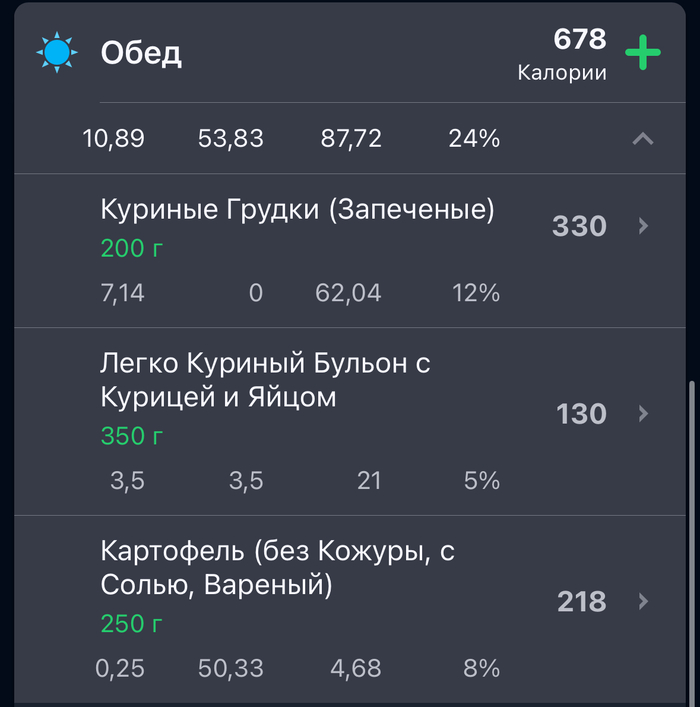Viewport: 700px width, 707px height.
Task: Tap the 130 calorie value
Action: [581, 413]
